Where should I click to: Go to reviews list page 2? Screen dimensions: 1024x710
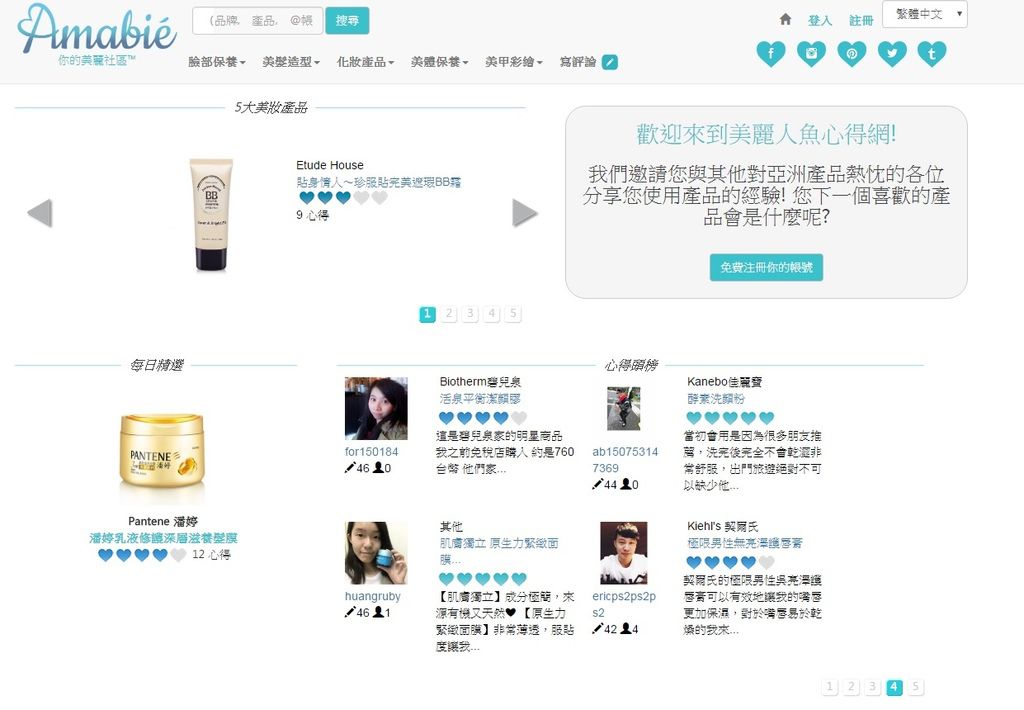pos(851,686)
